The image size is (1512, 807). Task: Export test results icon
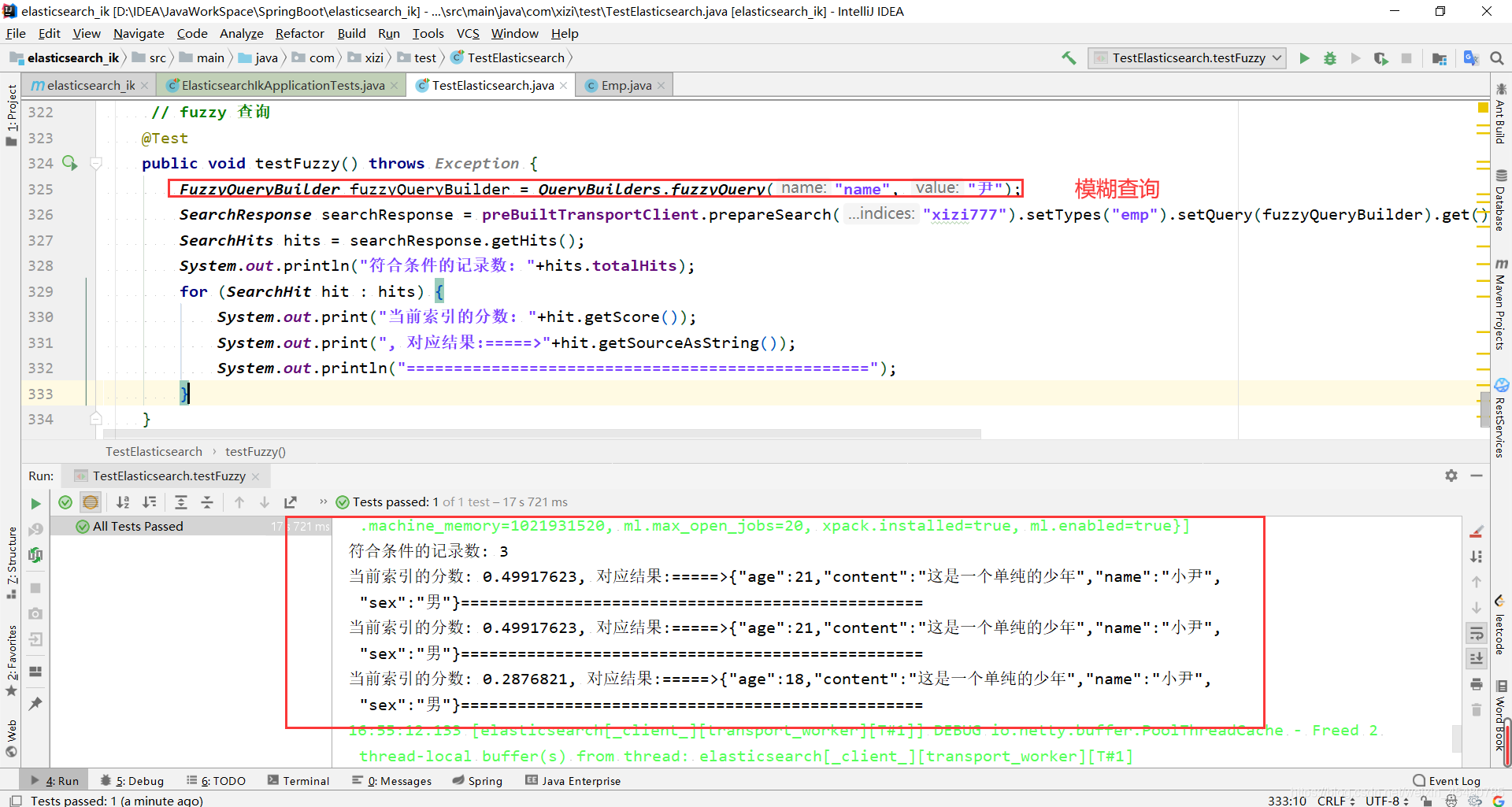(291, 502)
